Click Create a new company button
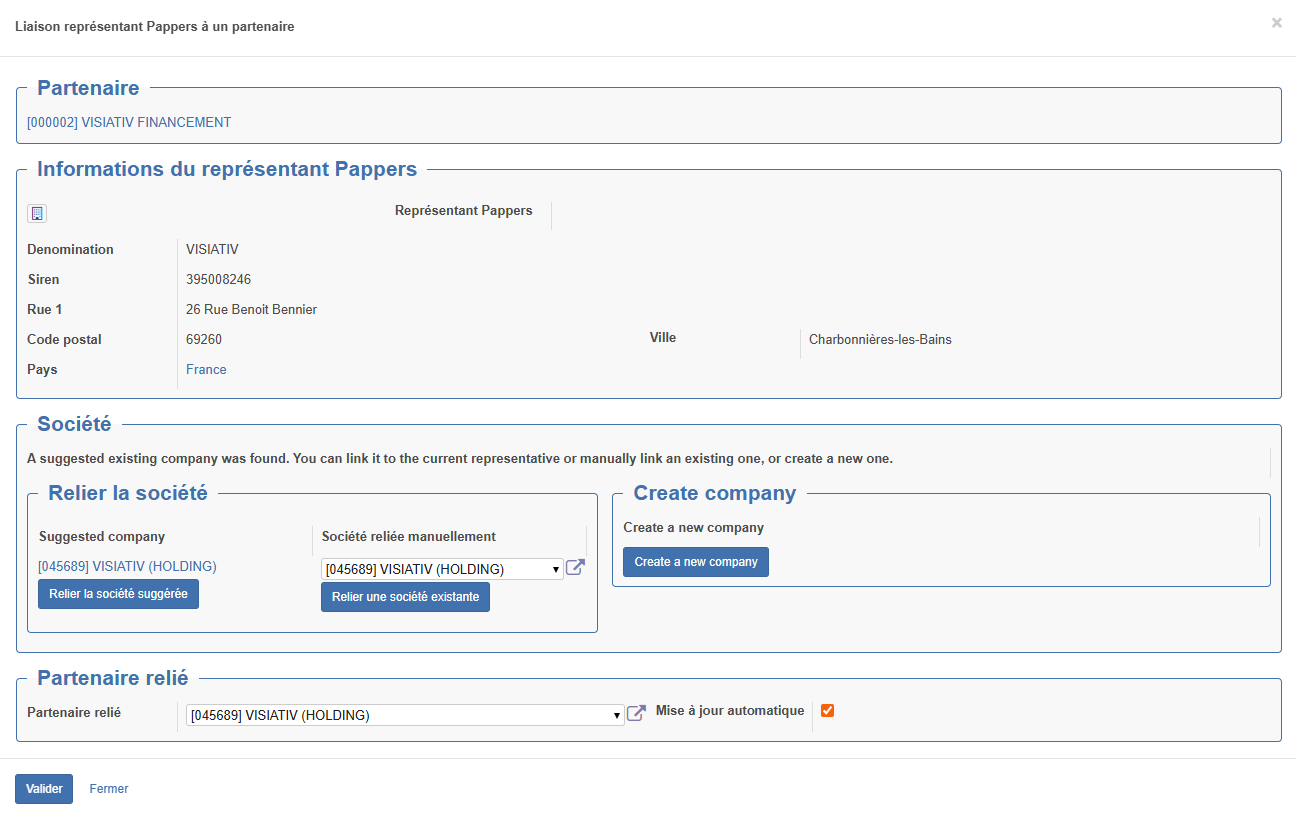Screen dimensions: 1296x817 pos(696,562)
